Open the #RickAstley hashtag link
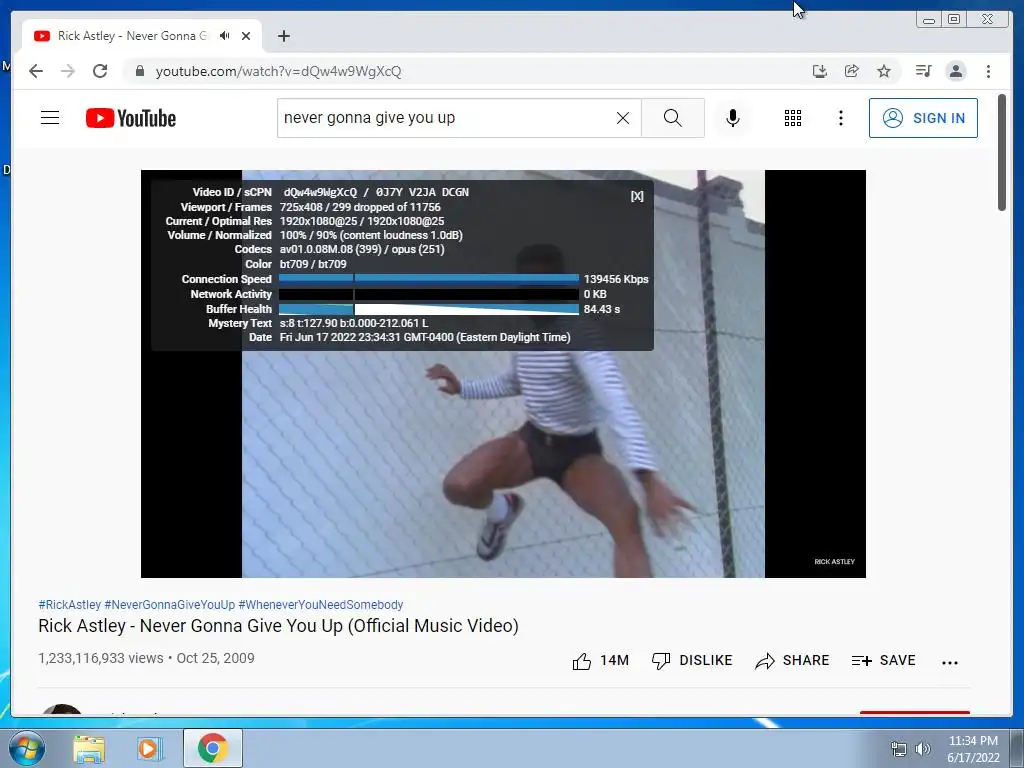The image size is (1024, 768). pos(70,605)
